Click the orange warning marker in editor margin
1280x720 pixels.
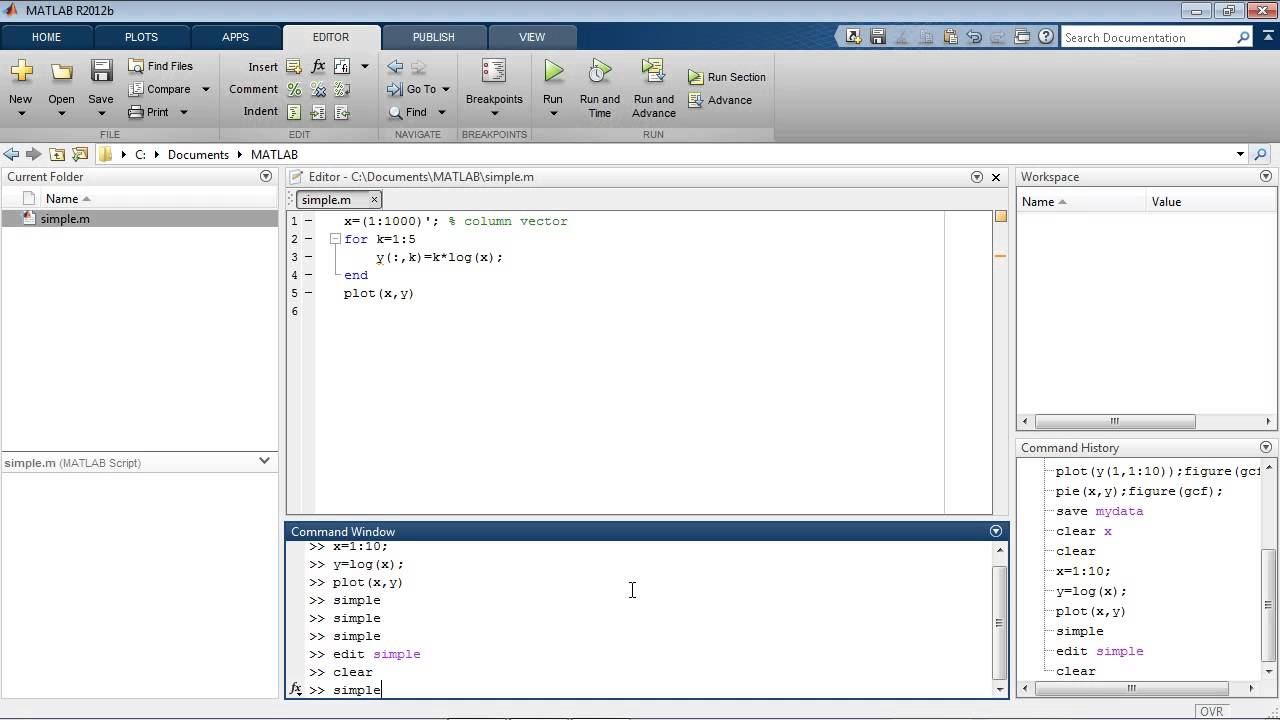(x=1000, y=256)
